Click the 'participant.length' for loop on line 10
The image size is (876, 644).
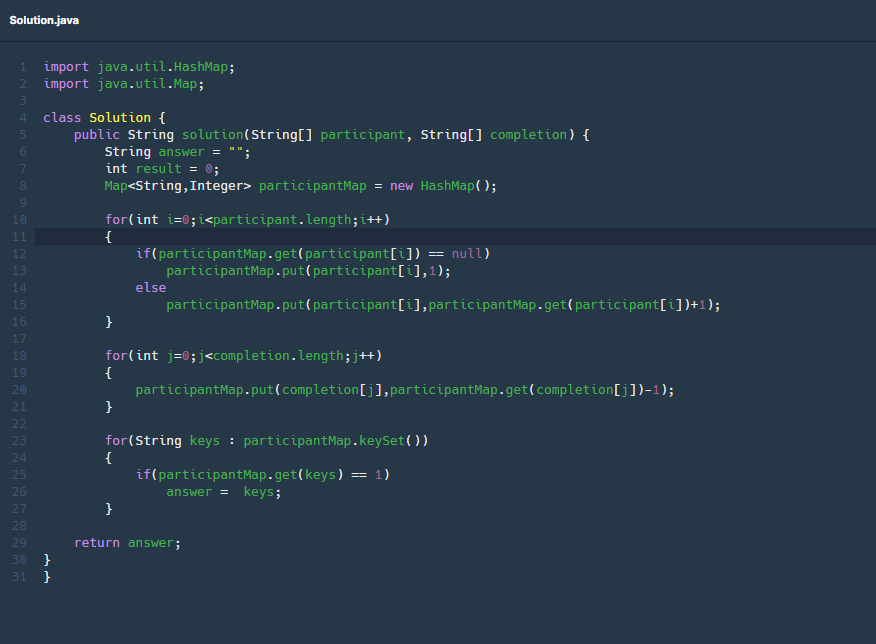click(x=247, y=220)
